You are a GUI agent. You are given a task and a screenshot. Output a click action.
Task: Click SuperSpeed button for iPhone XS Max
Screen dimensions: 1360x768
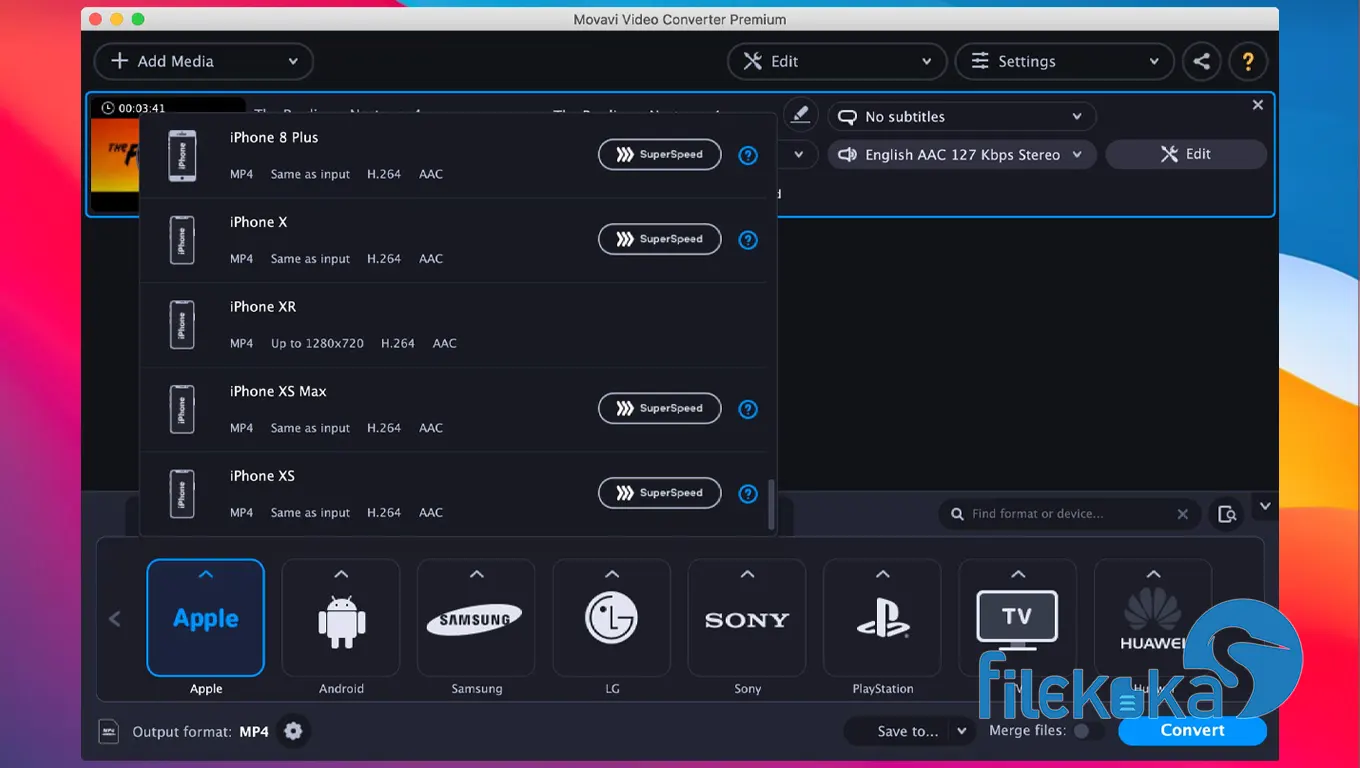pos(659,408)
